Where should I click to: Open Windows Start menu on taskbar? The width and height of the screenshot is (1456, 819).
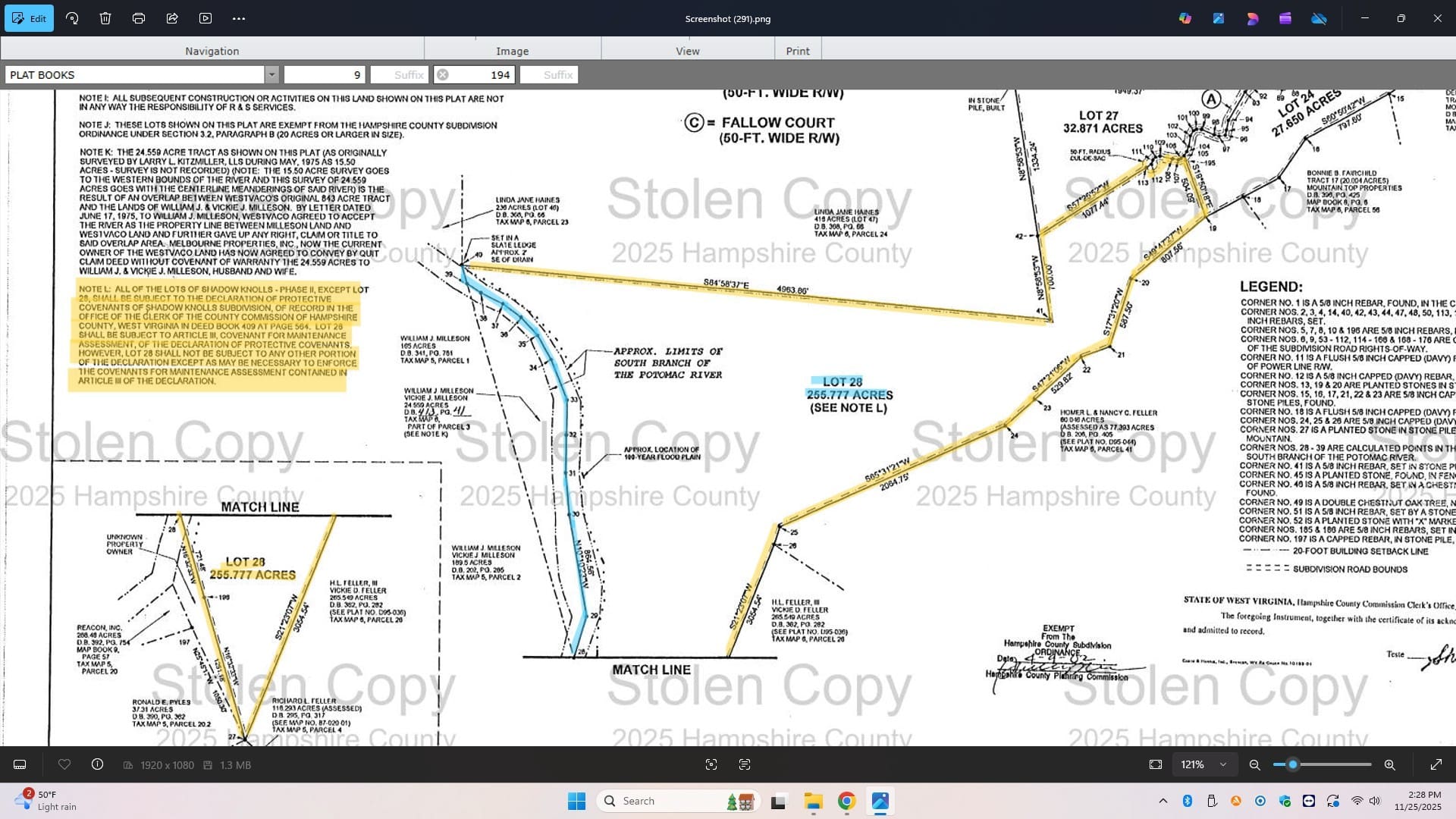coord(576,801)
